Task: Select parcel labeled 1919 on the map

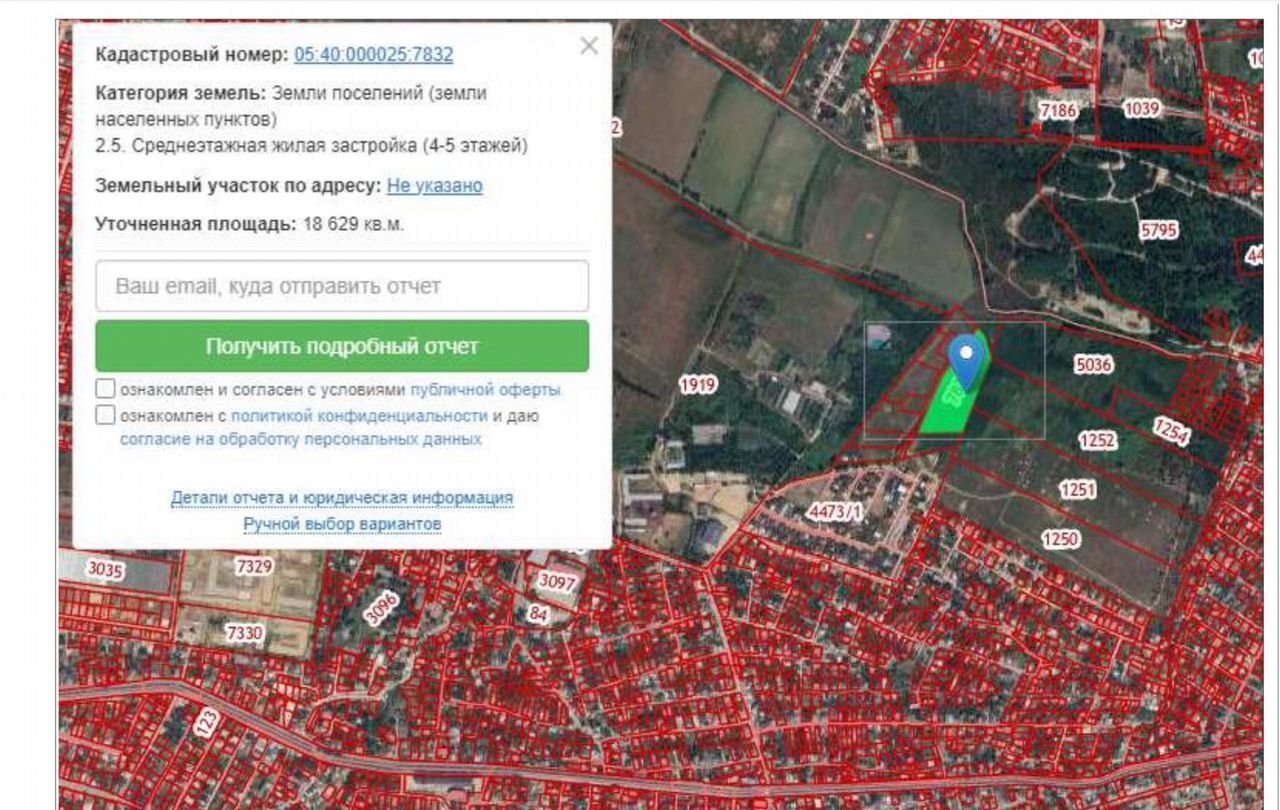Action: 697,384
